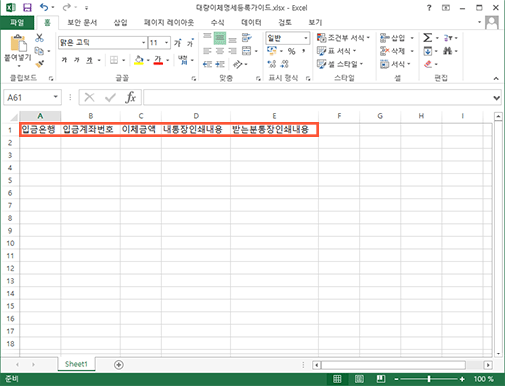Switch to Page Layout view in status bar
The width and height of the screenshot is (505, 386).
click(x=359, y=379)
